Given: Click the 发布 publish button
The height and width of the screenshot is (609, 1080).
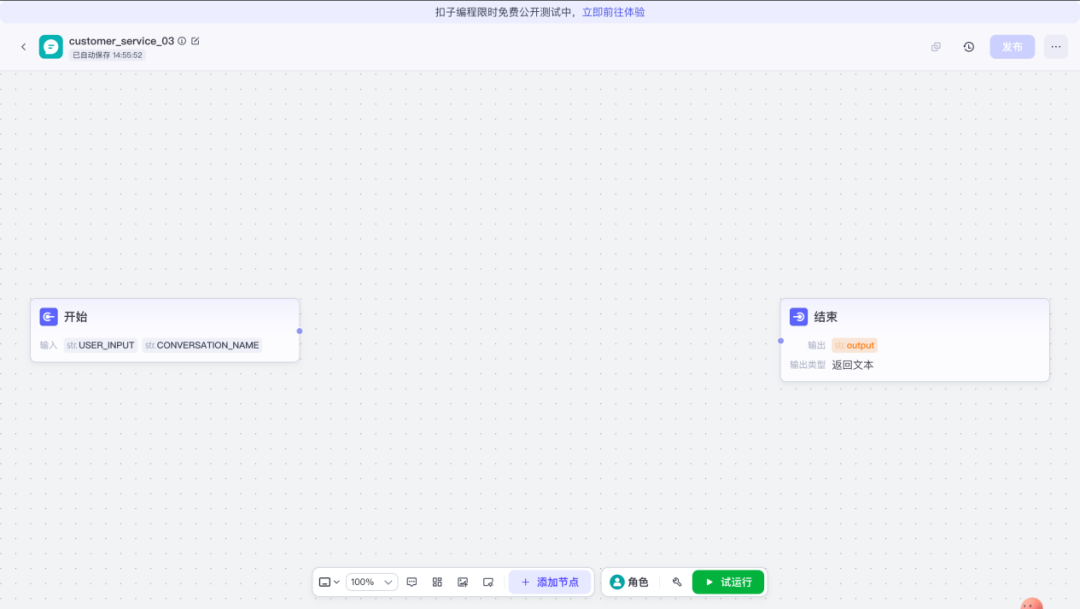Looking at the screenshot, I should click(1012, 47).
